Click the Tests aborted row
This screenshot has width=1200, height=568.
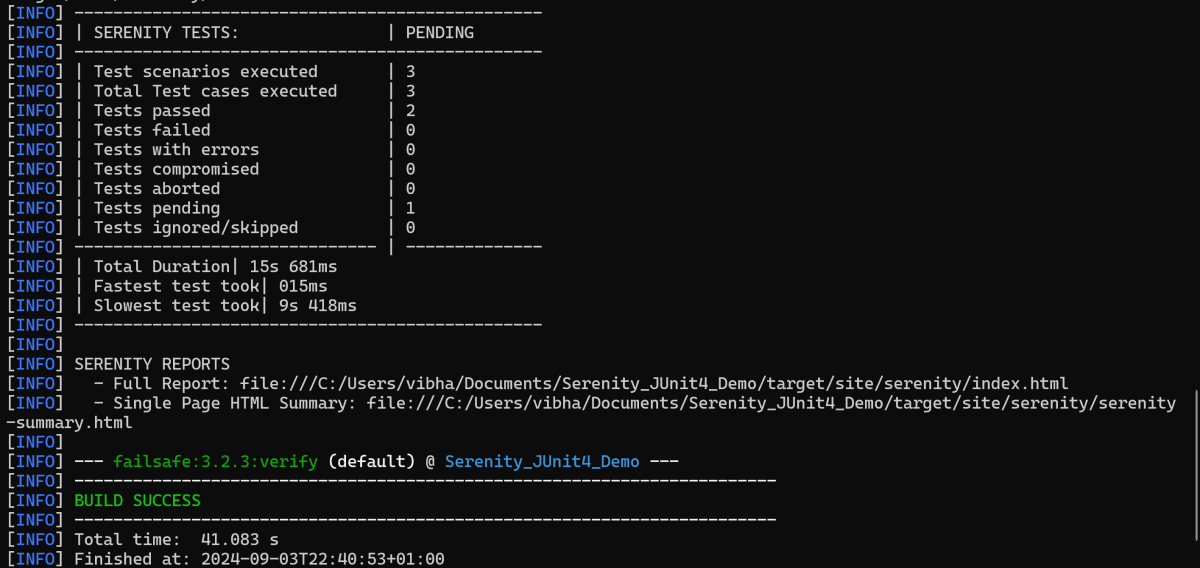[x=157, y=188]
